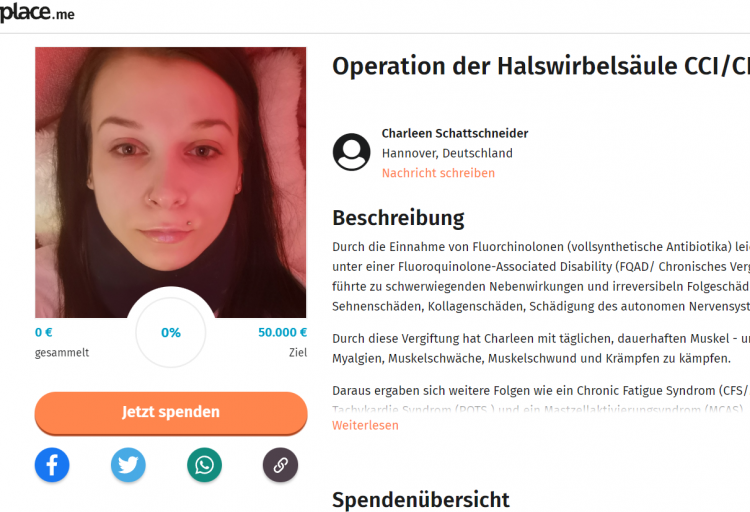Click the 'Spendenübersicht' section heading
This screenshot has height=512, width=750.
tap(420, 500)
